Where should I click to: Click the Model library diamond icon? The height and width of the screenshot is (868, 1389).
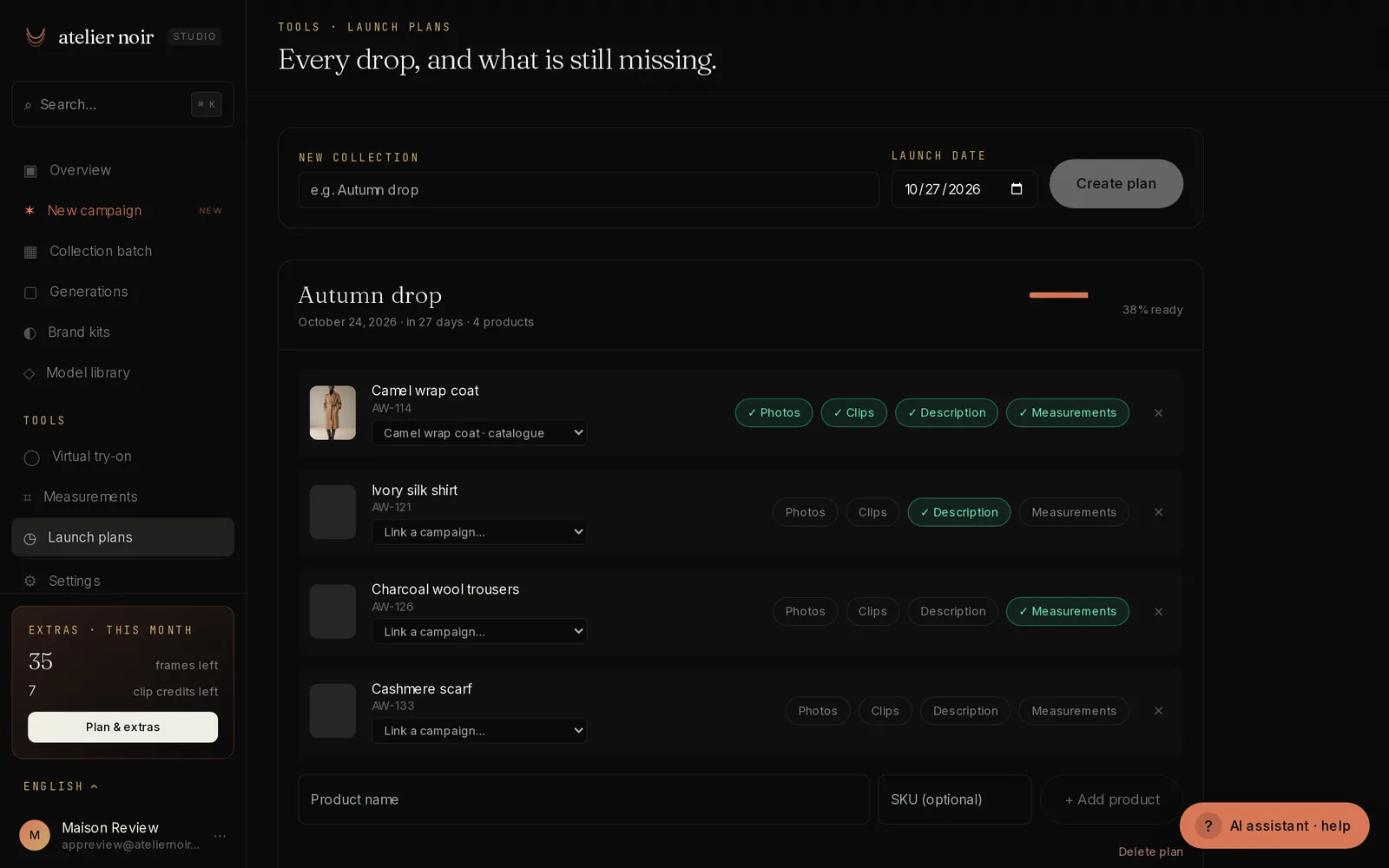[29, 373]
